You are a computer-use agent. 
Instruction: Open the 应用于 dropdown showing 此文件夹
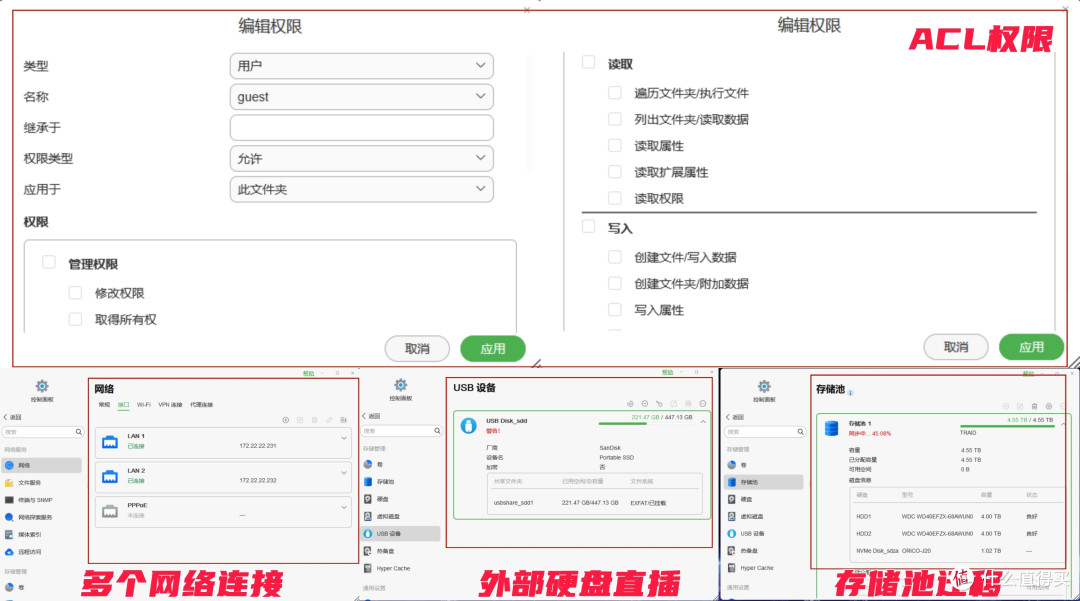(362, 189)
